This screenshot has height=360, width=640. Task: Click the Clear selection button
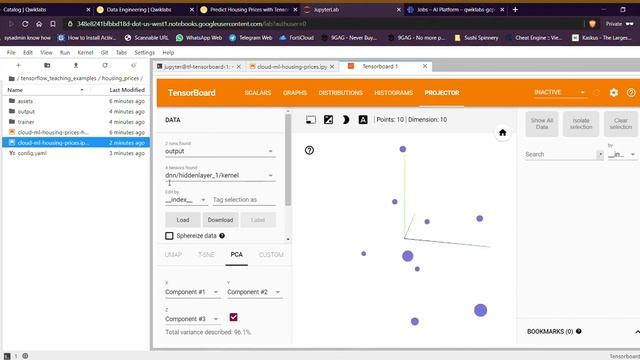pyautogui.click(x=621, y=124)
